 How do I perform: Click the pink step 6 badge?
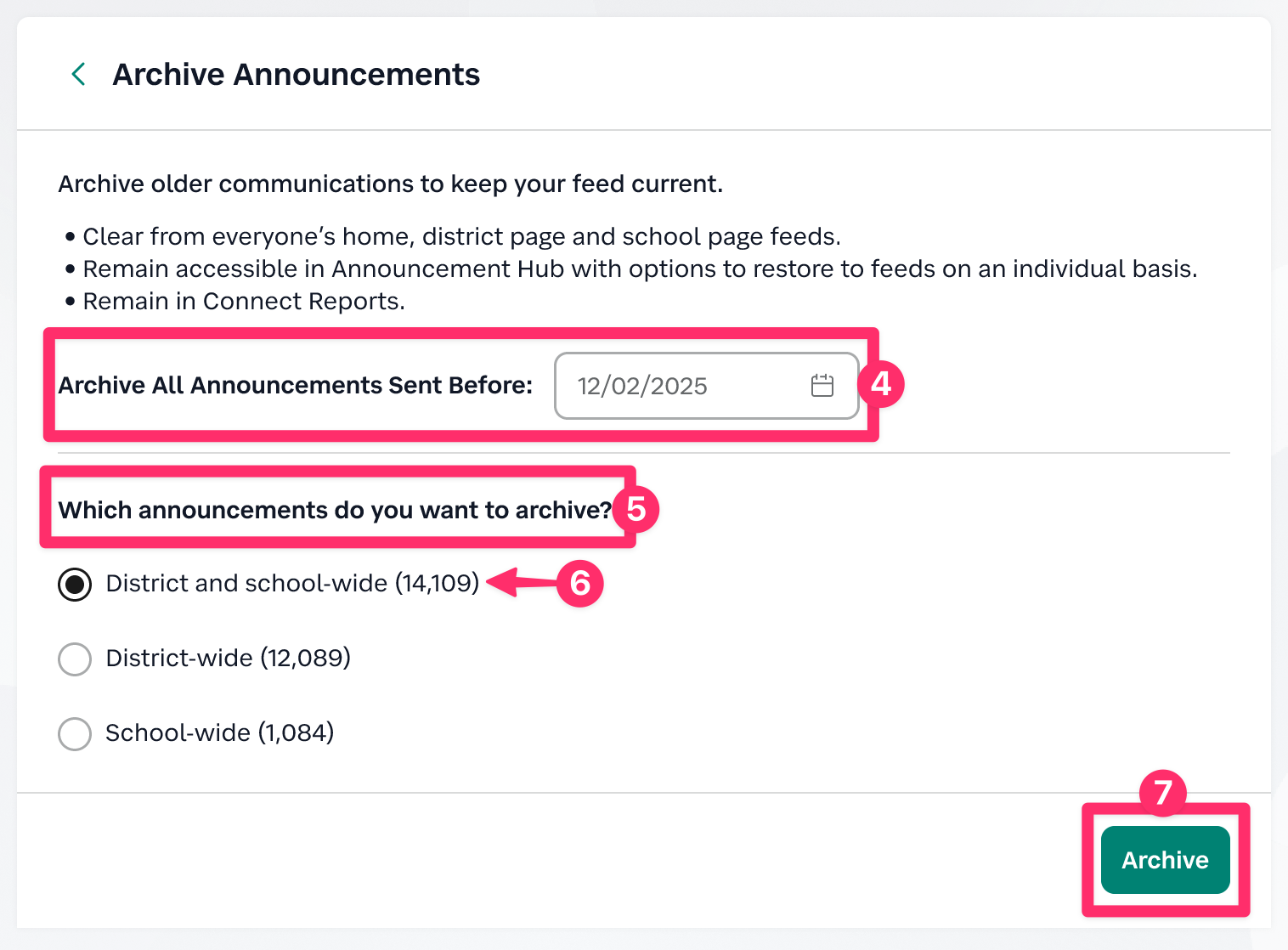(x=580, y=584)
